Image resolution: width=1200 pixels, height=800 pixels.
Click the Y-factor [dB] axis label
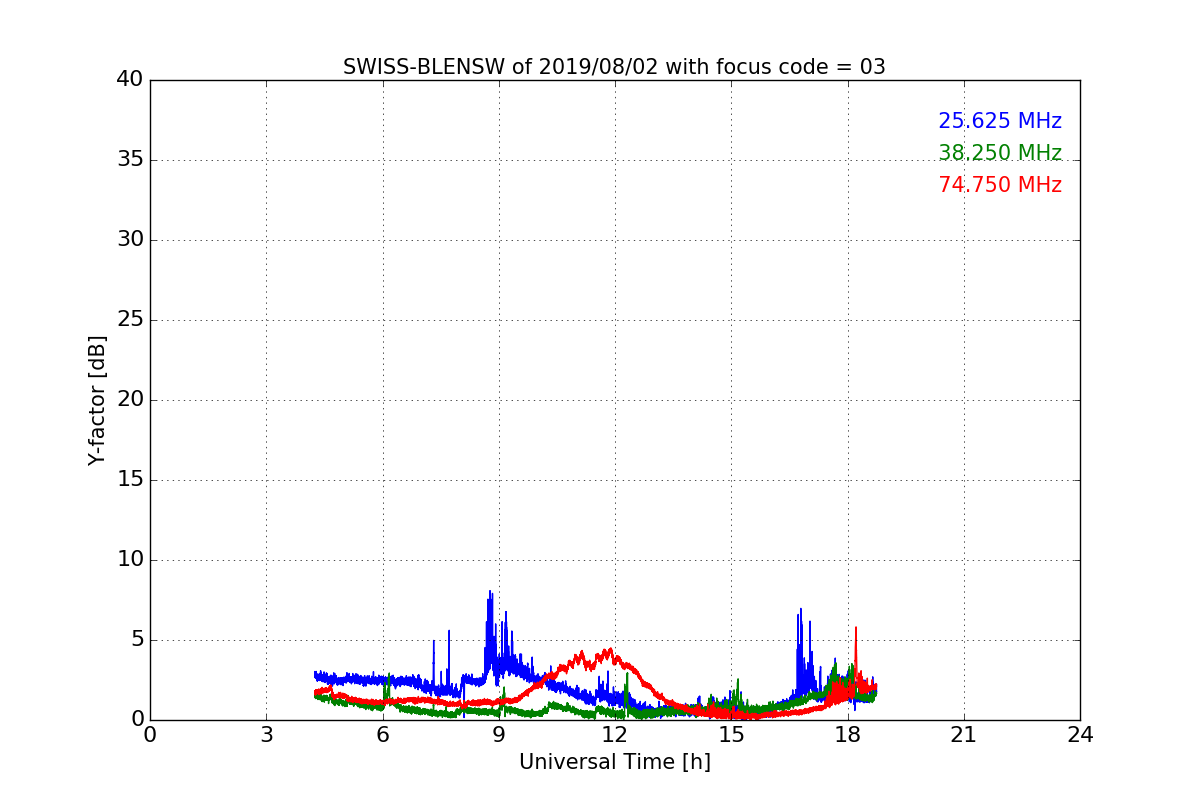96,400
